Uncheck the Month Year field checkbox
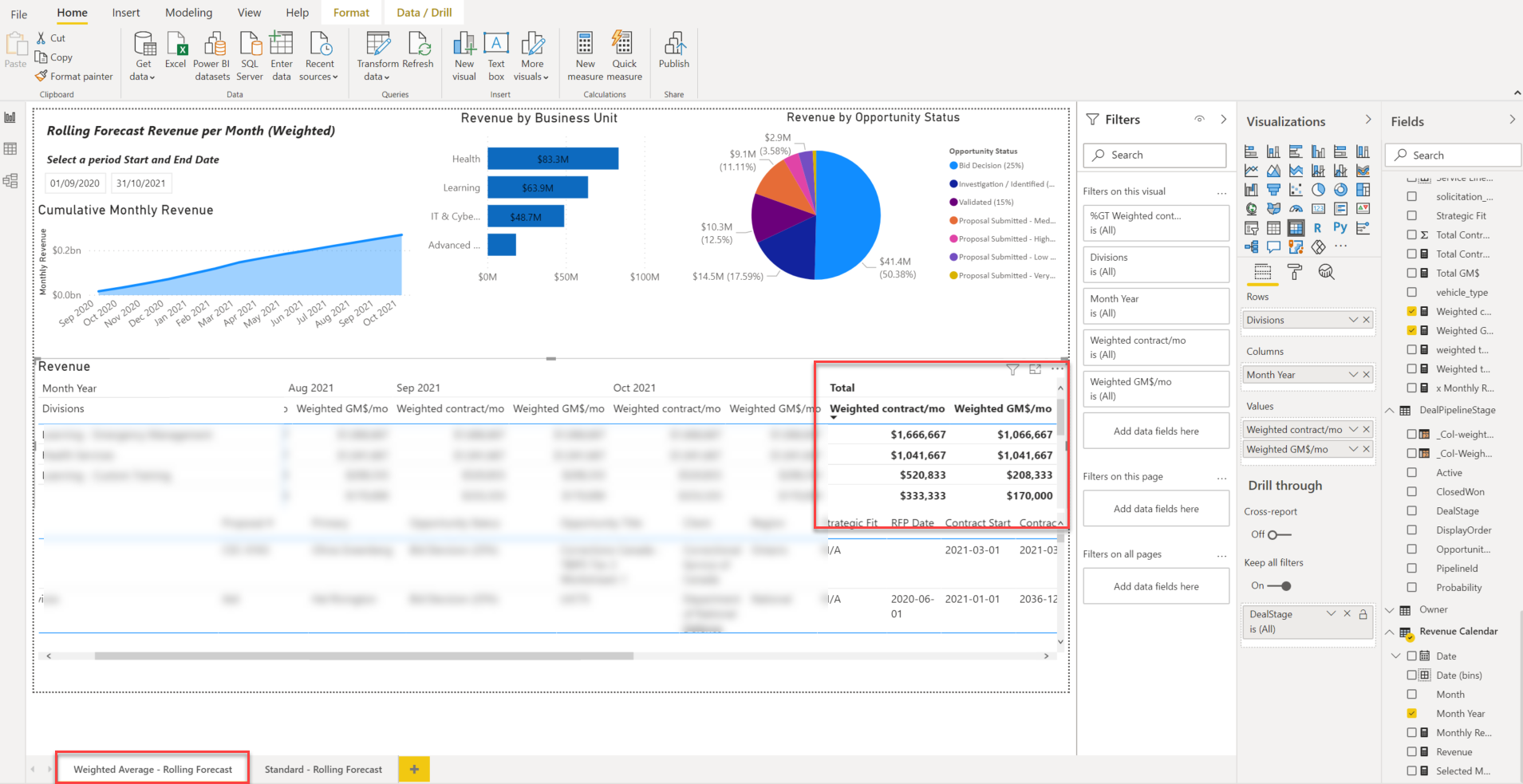The image size is (1523, 784). (x=1411, y=713)
